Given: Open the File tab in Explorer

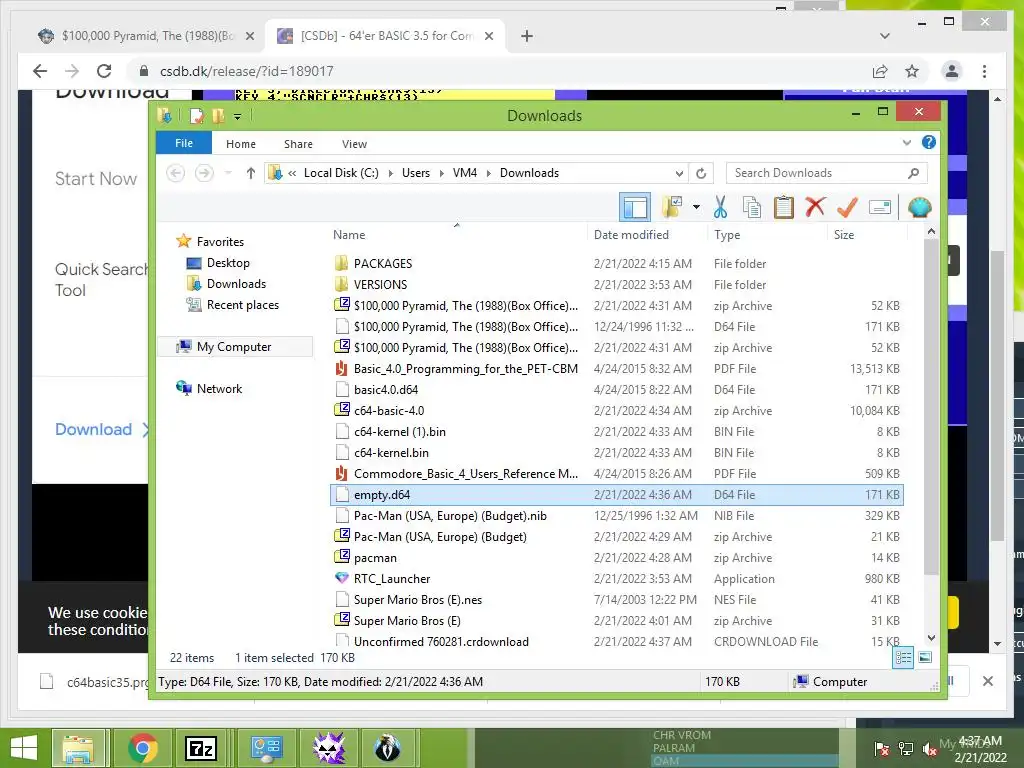Looking at the screenshot, I should [x=184, y=143].
